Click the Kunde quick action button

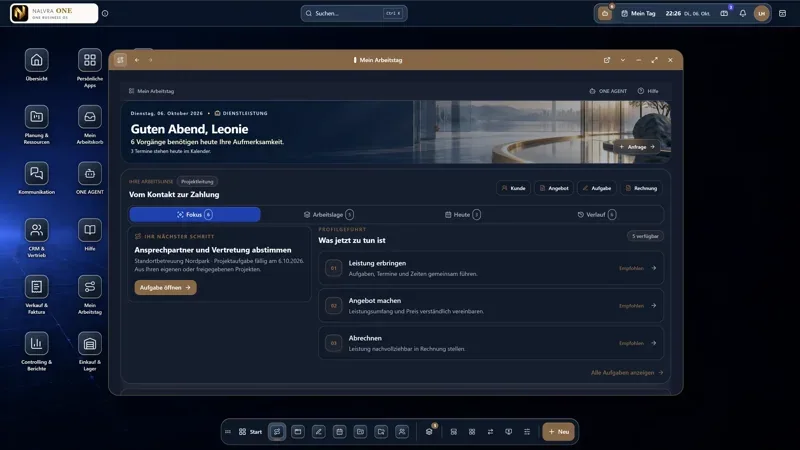[513, 188]
